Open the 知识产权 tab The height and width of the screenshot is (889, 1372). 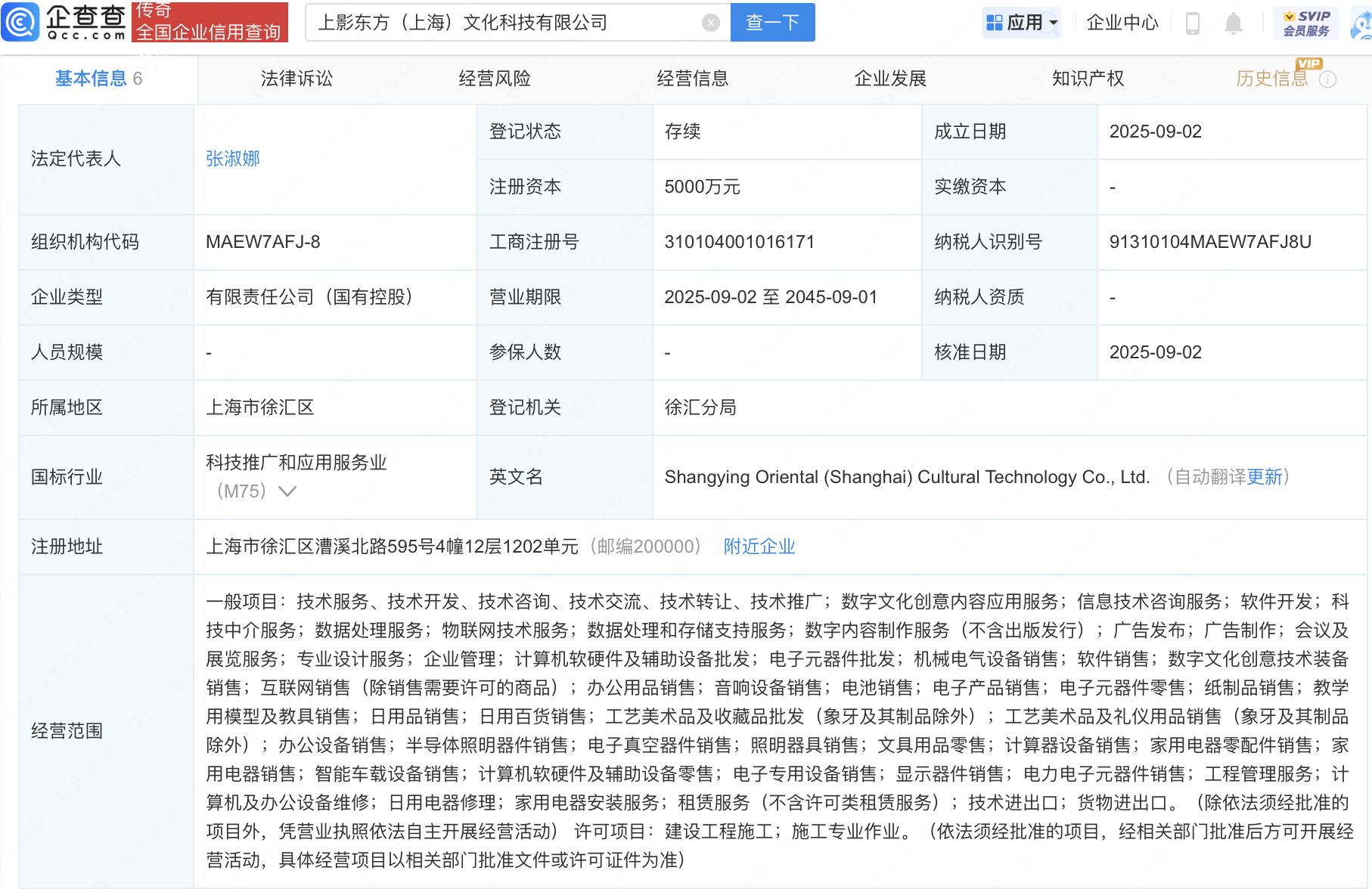pyautogui.click(x=1088, y=79)
